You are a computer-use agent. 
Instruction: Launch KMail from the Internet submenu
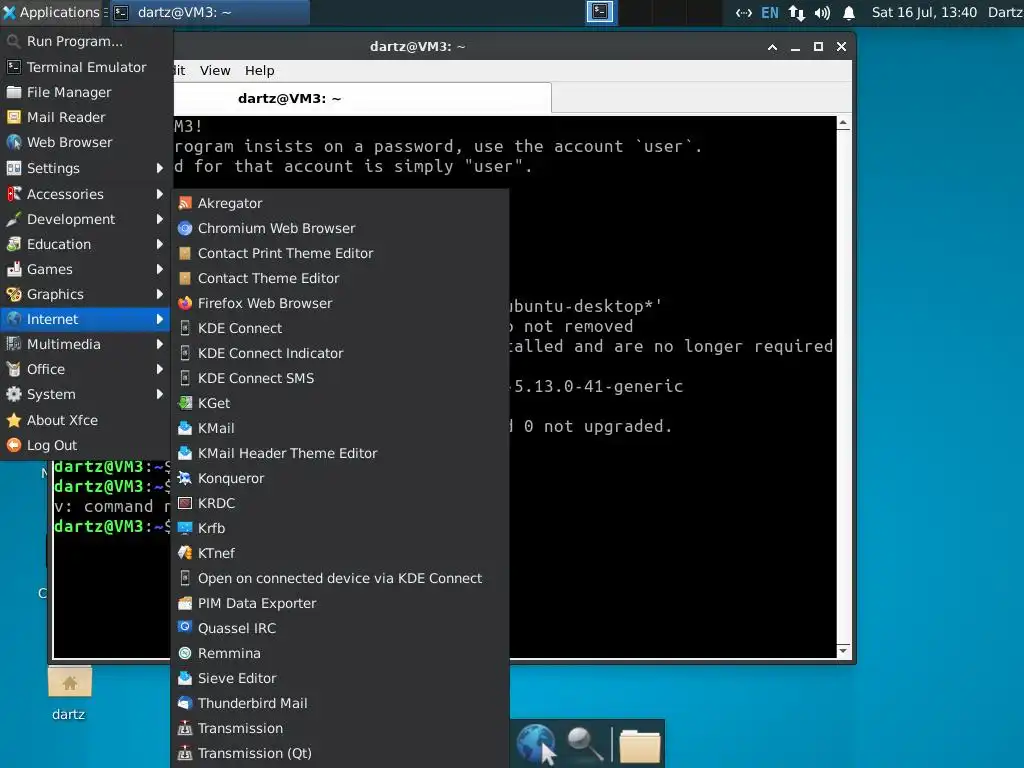340,428
